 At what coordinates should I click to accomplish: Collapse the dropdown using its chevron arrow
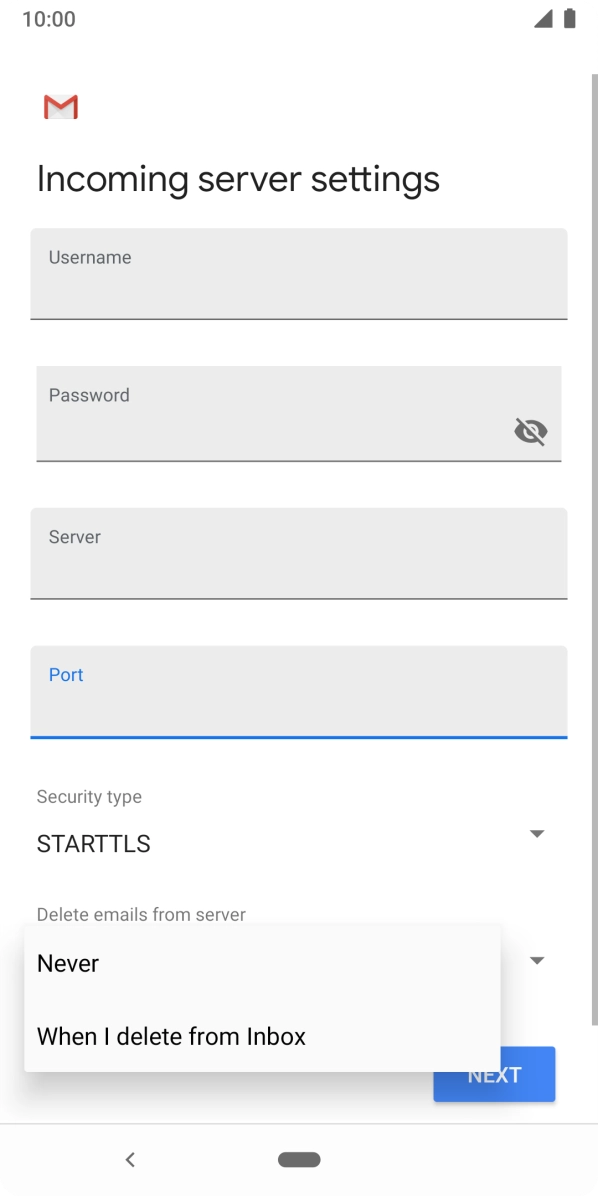537,960
